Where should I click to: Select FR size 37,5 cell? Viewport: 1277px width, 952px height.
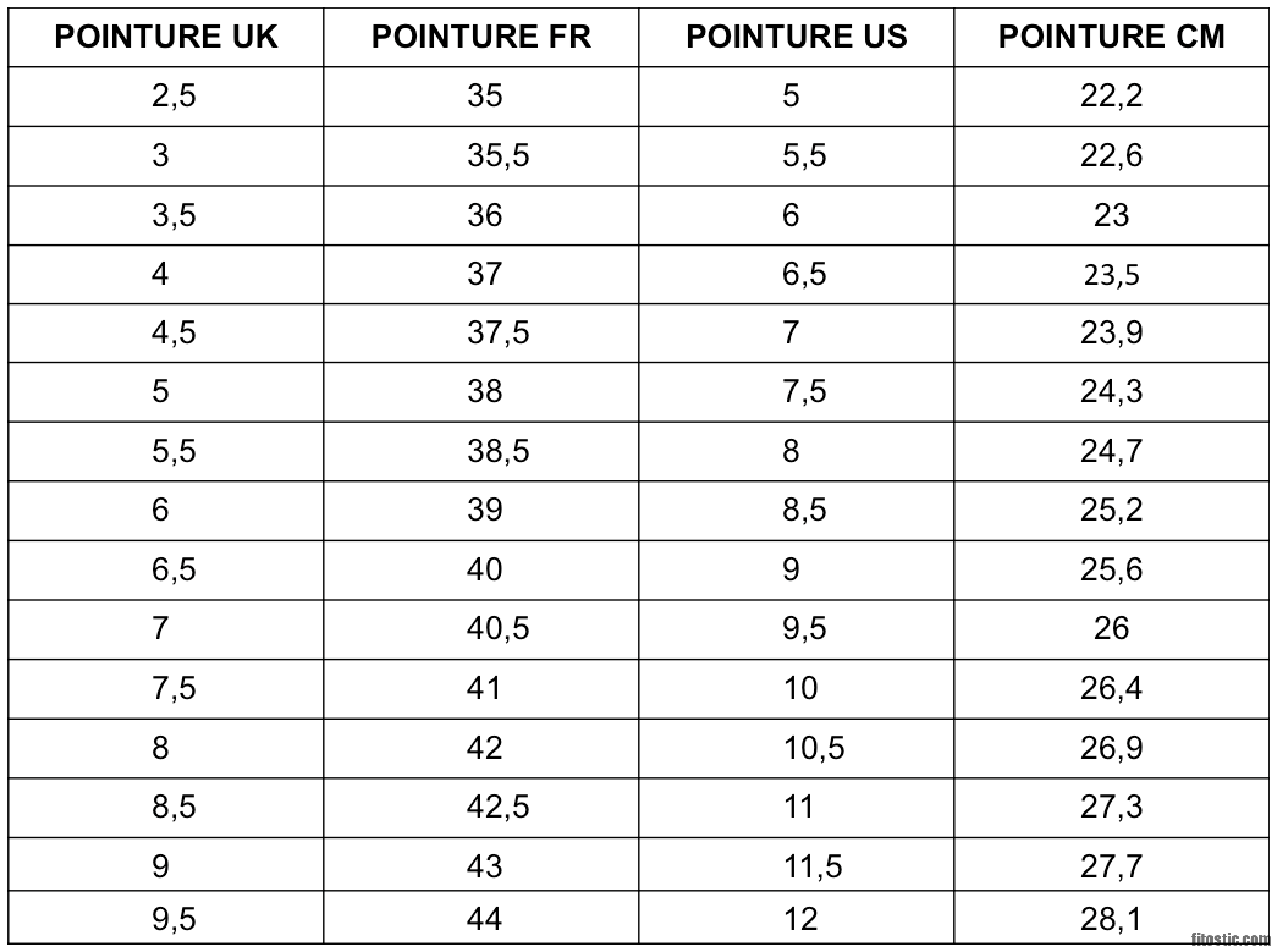point(498,333)
